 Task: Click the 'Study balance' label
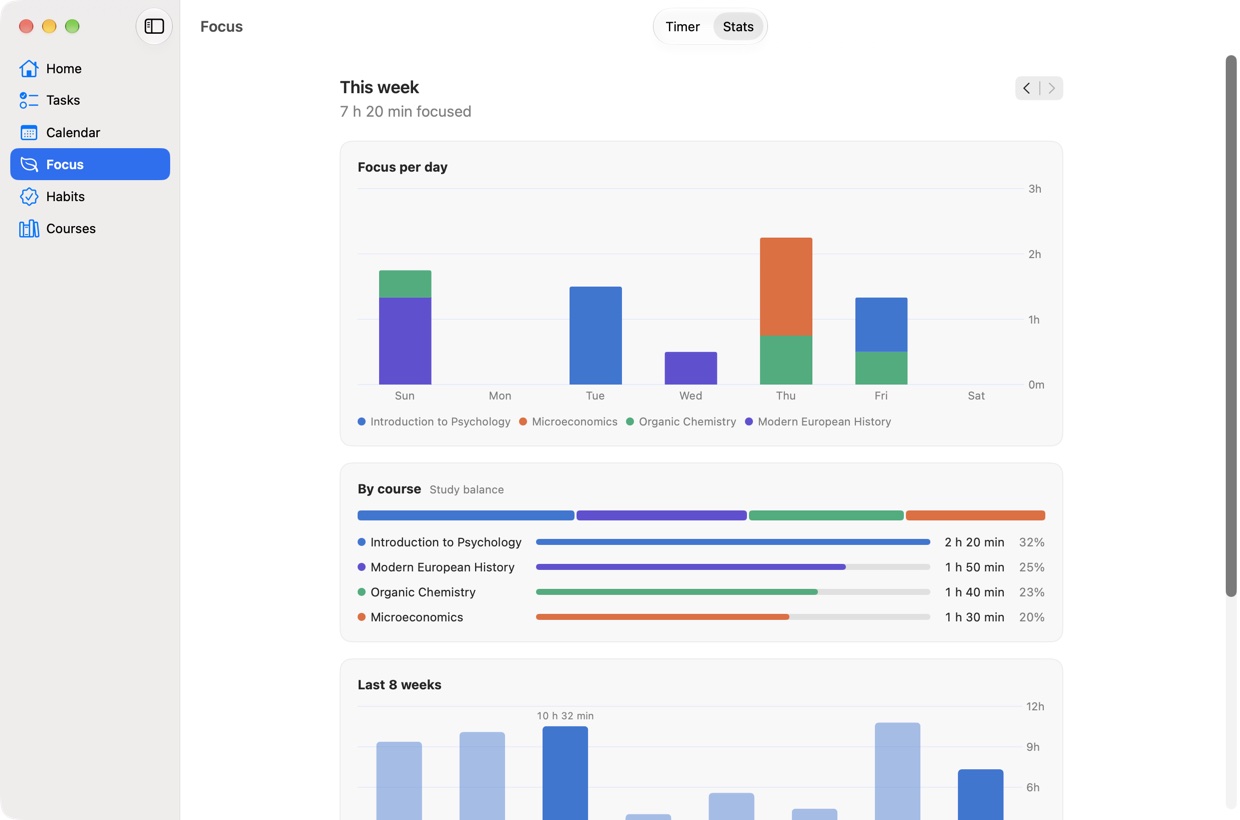(467, 490)
